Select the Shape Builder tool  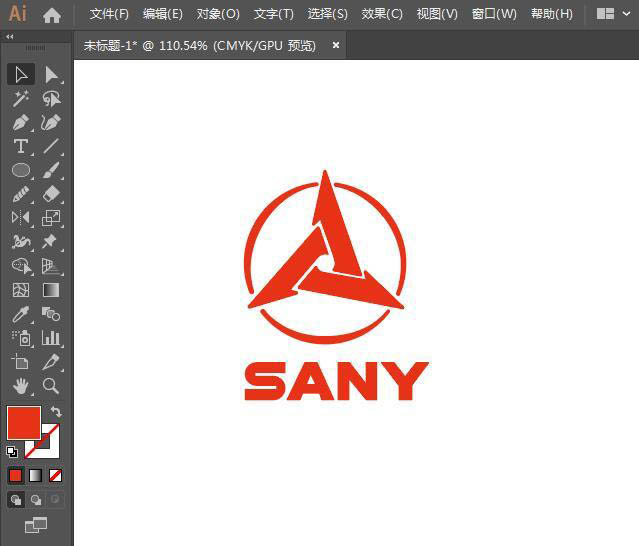click(x=21, y=266)
